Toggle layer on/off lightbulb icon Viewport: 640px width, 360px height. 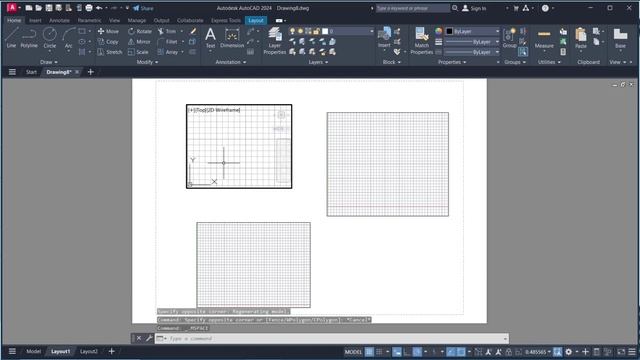click(x=292, y=31)
